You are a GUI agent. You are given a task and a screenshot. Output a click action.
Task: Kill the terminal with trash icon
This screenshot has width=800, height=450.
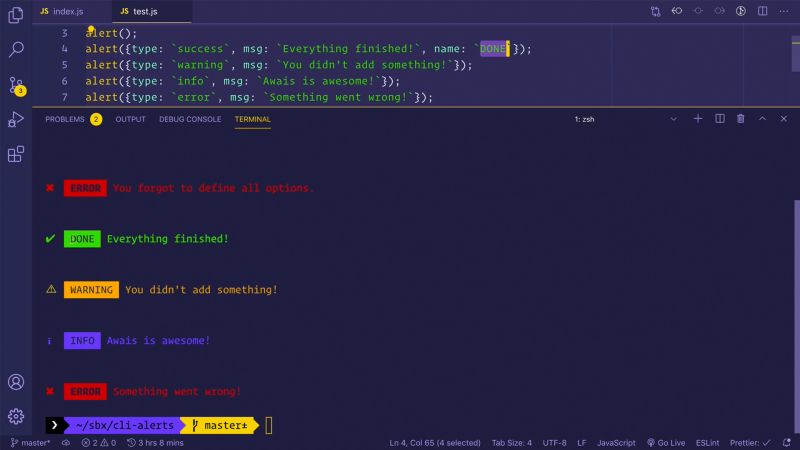740,119
